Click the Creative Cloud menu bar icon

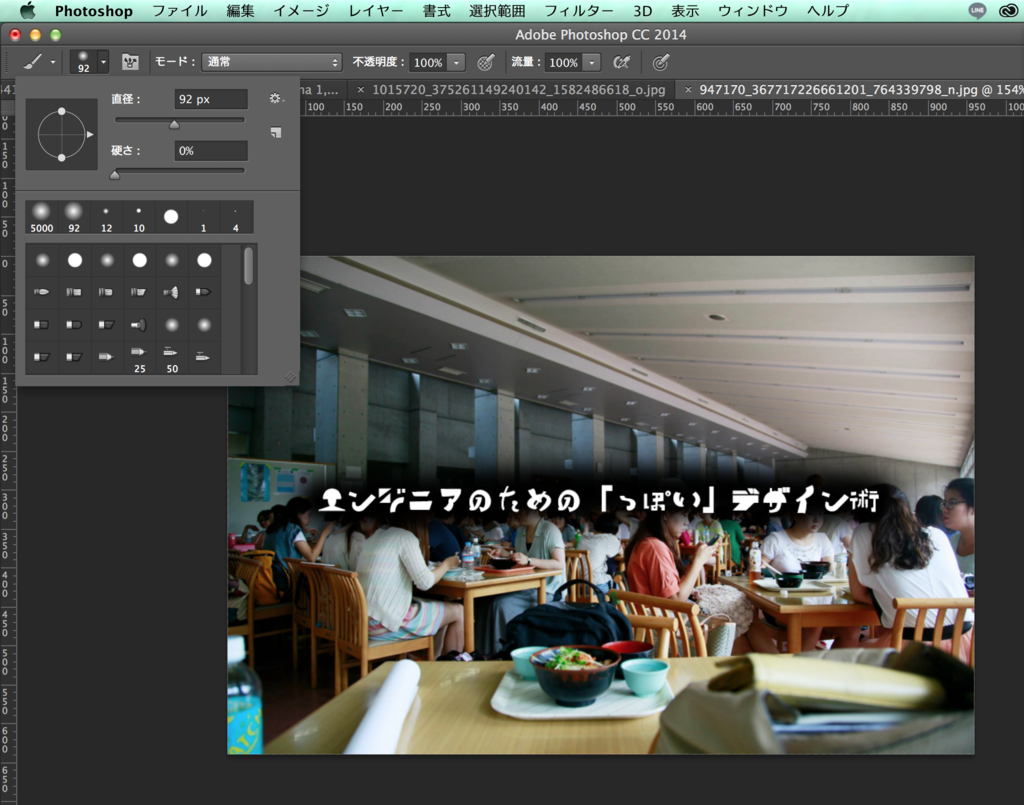coord(1009,10)
